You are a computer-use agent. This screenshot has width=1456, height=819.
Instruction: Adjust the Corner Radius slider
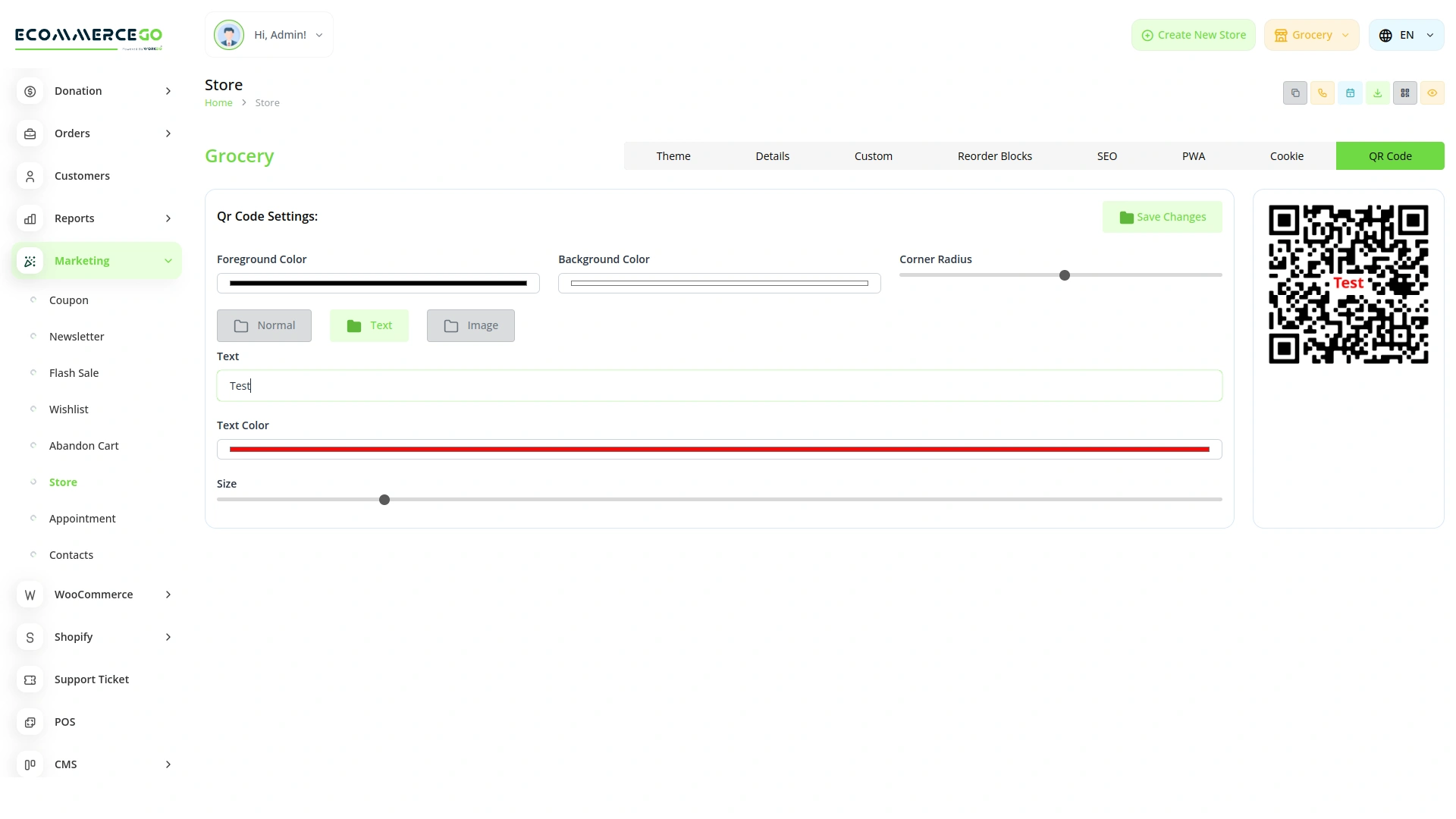coord(1065,275)
